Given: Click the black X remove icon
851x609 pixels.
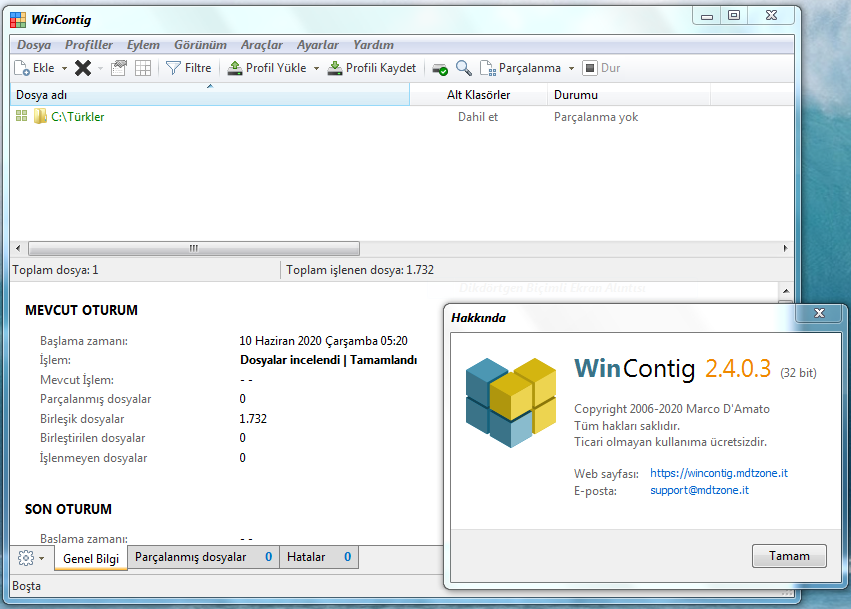Looking at the screenshot, I should pos(83,68).
